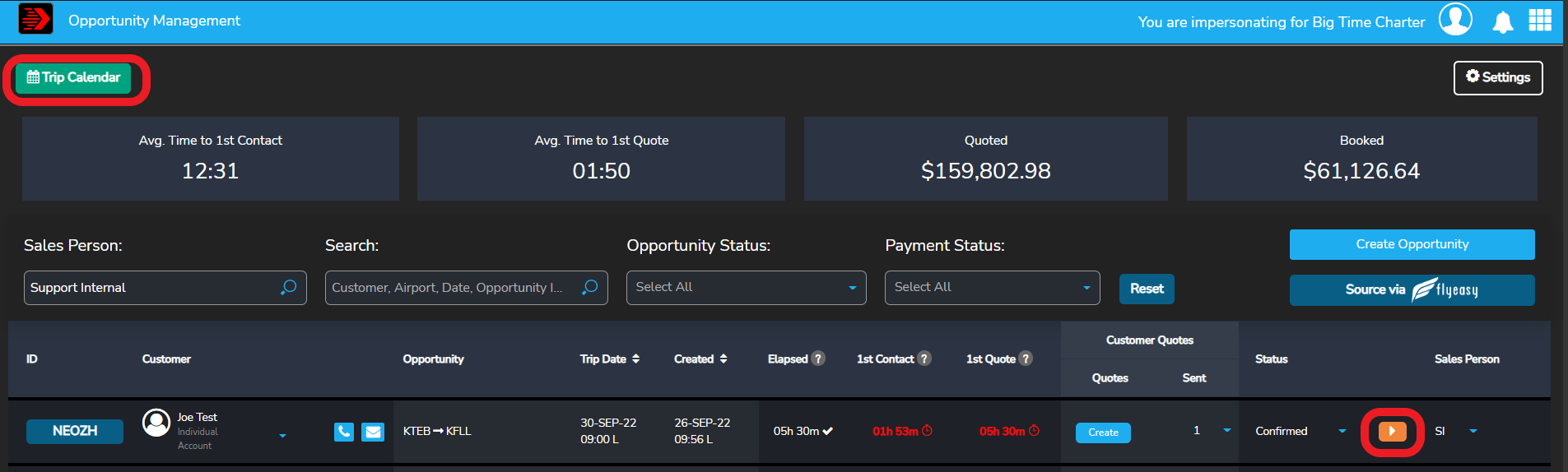1568x472 pixels.
Task: Click the 1st Contact help icon
Action: 924,359
